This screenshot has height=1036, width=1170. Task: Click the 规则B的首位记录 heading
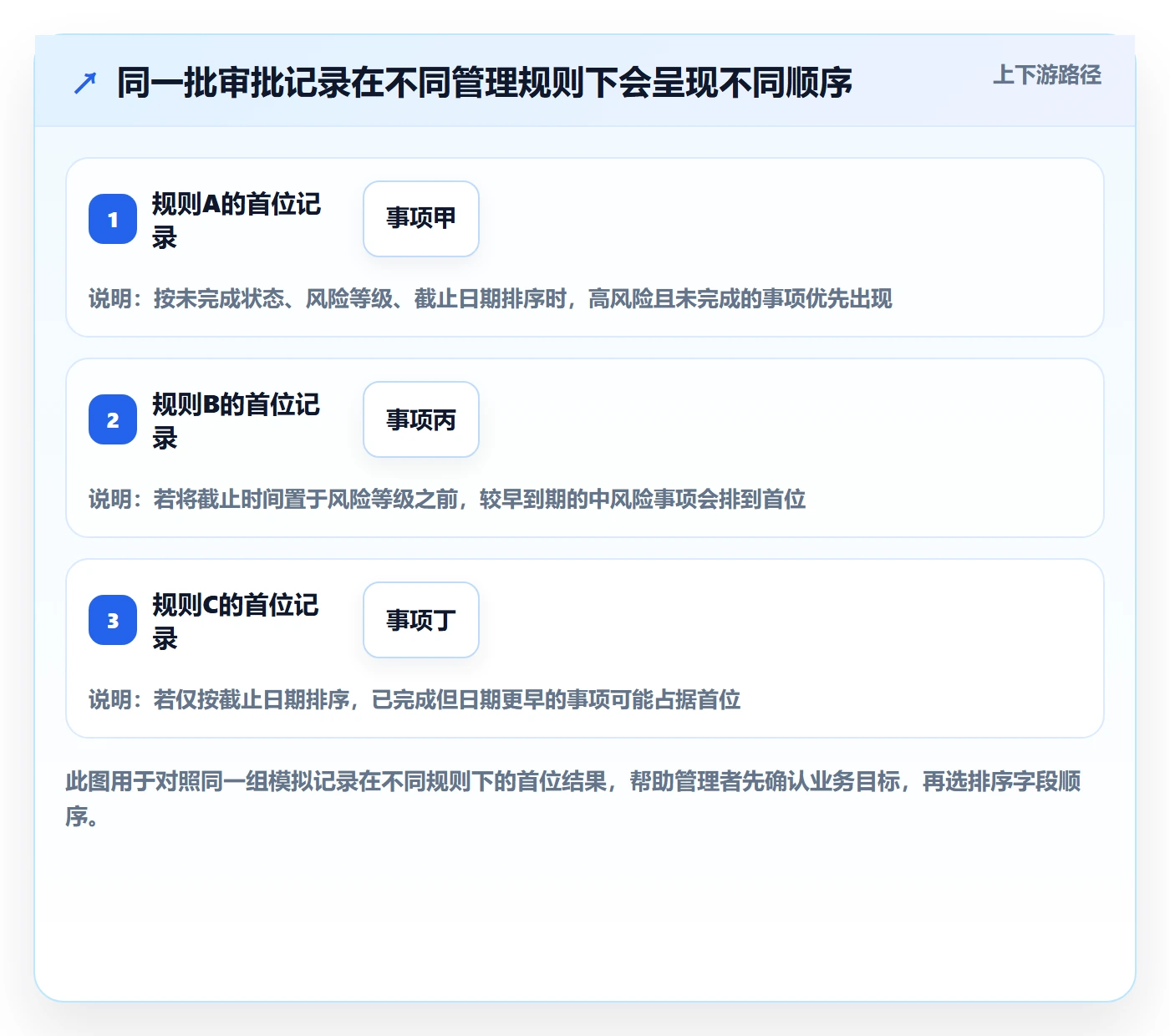click(x=237, y=420)
